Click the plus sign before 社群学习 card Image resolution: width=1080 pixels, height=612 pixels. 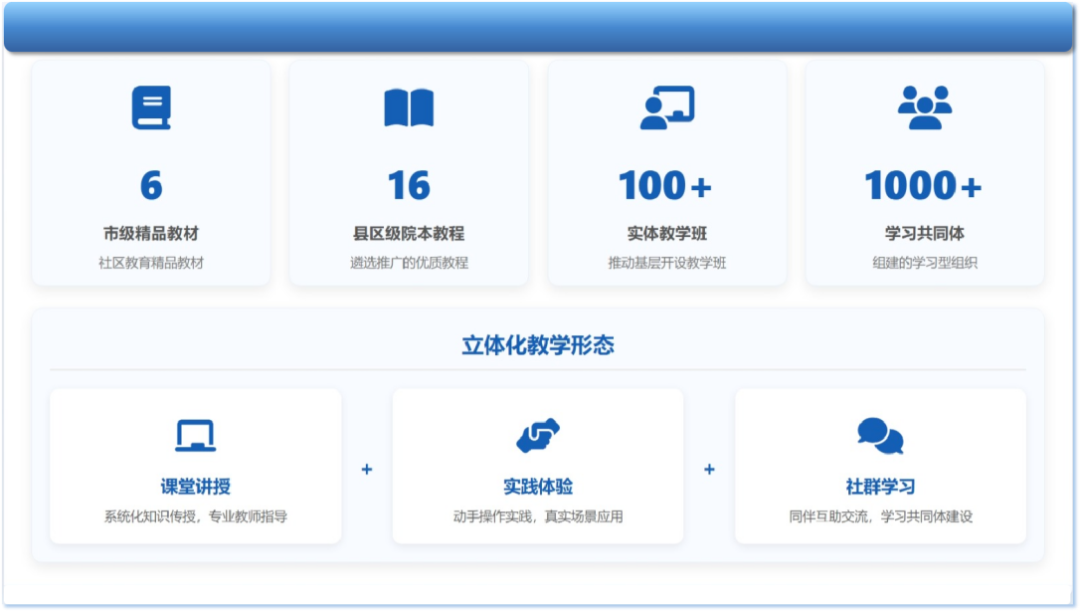click(x=709, y=469)
